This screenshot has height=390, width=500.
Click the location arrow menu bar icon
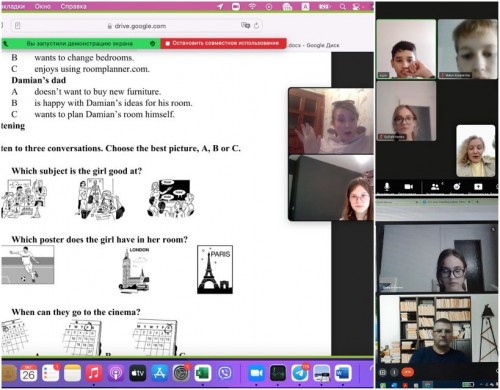pos(220,6)
